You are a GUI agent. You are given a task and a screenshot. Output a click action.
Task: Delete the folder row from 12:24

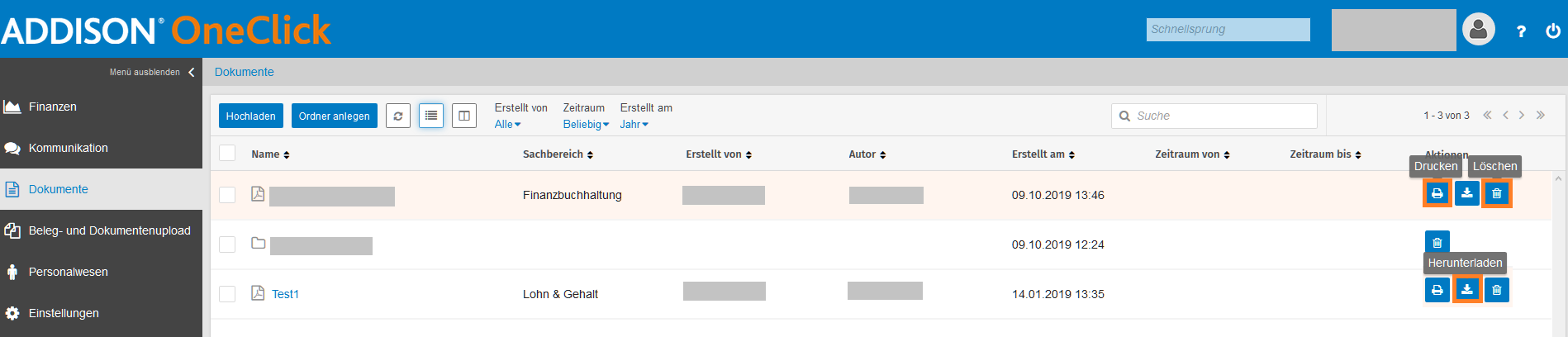[x=1437, y=243]
